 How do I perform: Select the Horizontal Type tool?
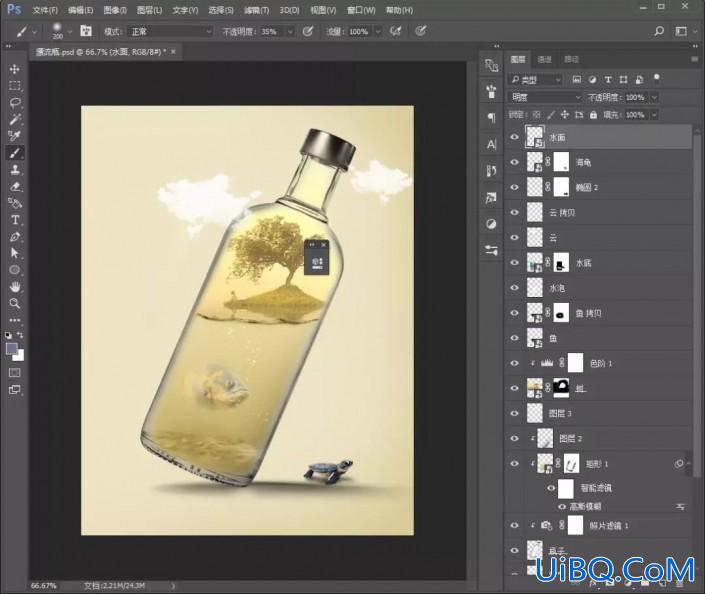(x=14, y=220)
